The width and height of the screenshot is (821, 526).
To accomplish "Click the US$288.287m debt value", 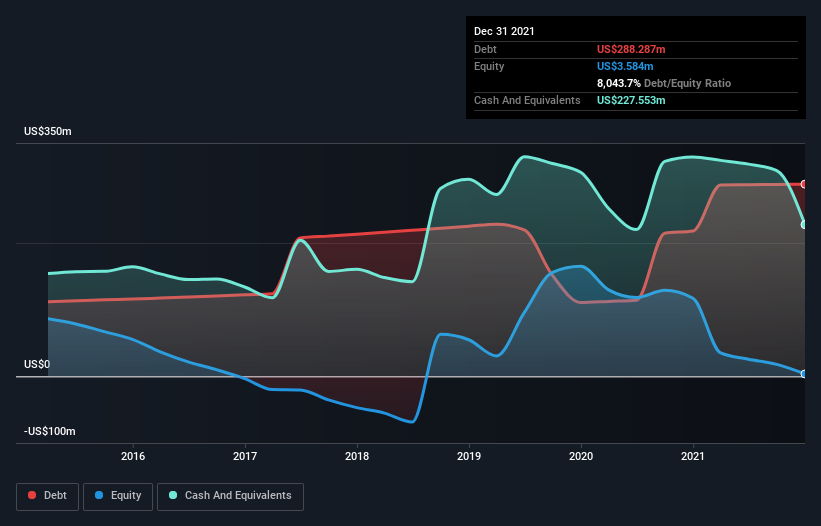I will tap(631, 49).
